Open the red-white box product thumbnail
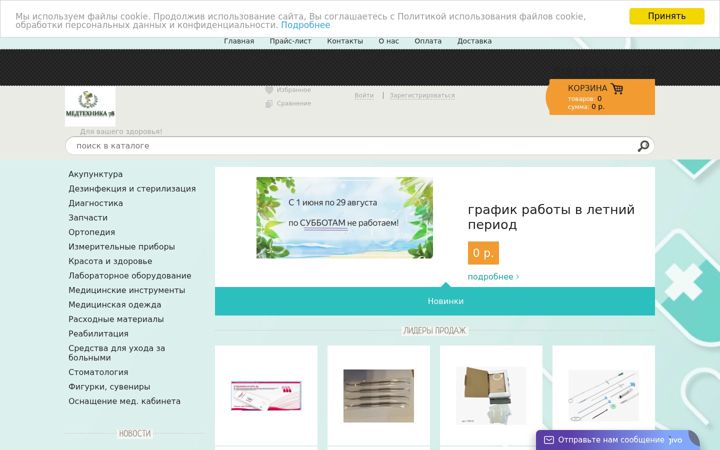This screenshot has height=450, width=720. tap(266, 395)
